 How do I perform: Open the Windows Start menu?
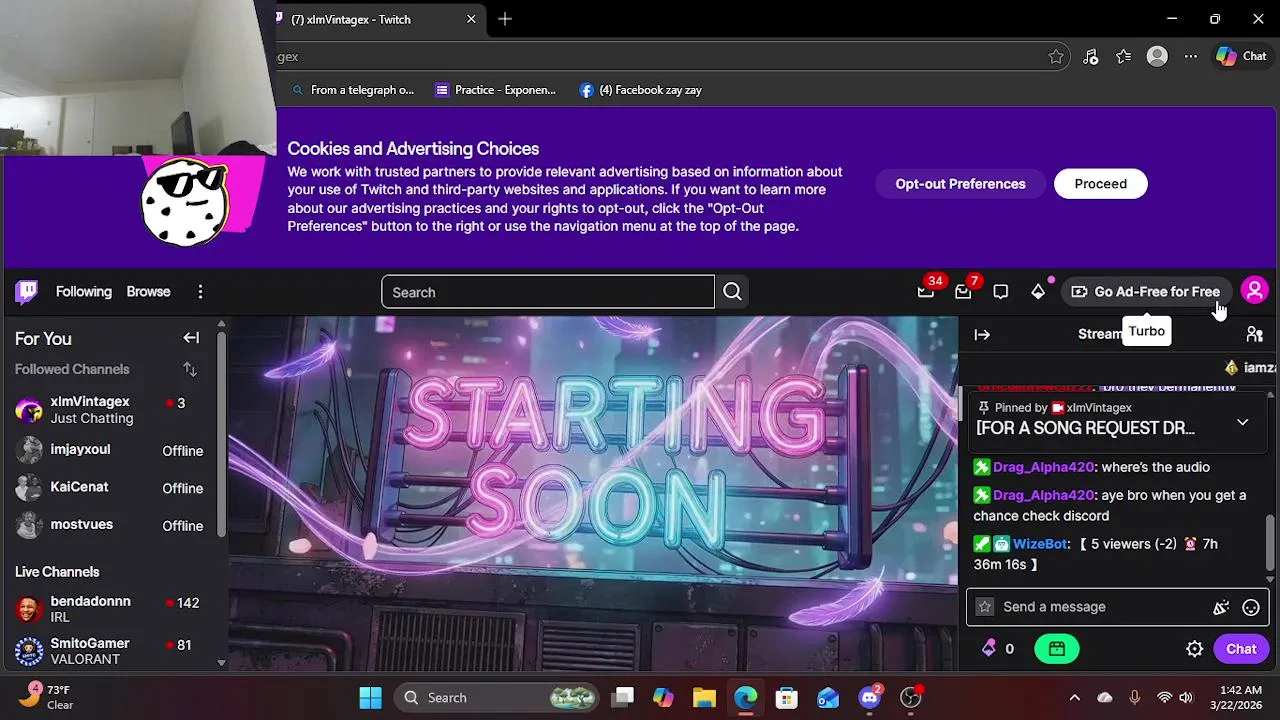(370, 698)
